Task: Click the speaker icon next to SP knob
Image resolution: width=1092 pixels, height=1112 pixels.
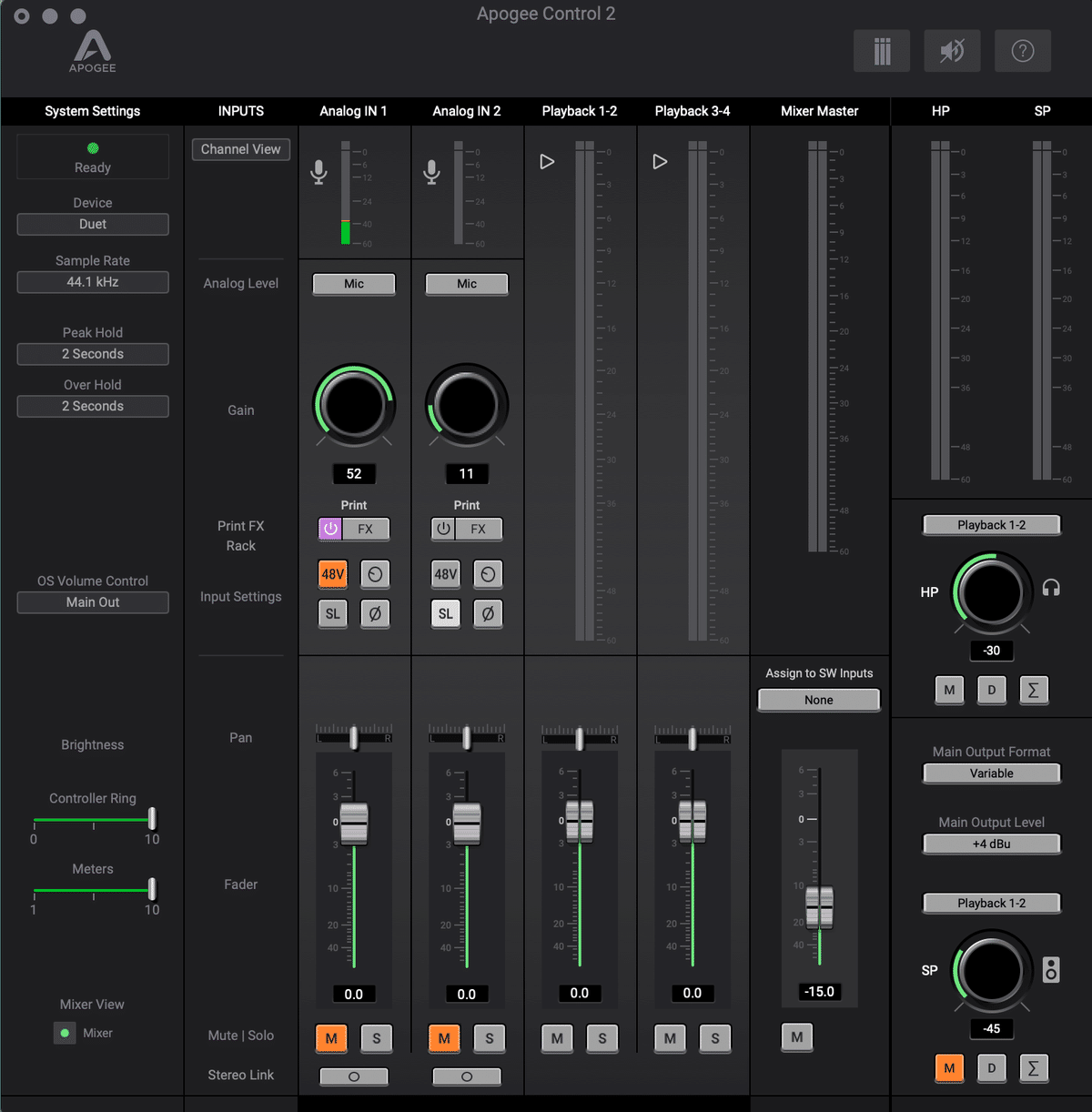Action: click(1051, 969)
